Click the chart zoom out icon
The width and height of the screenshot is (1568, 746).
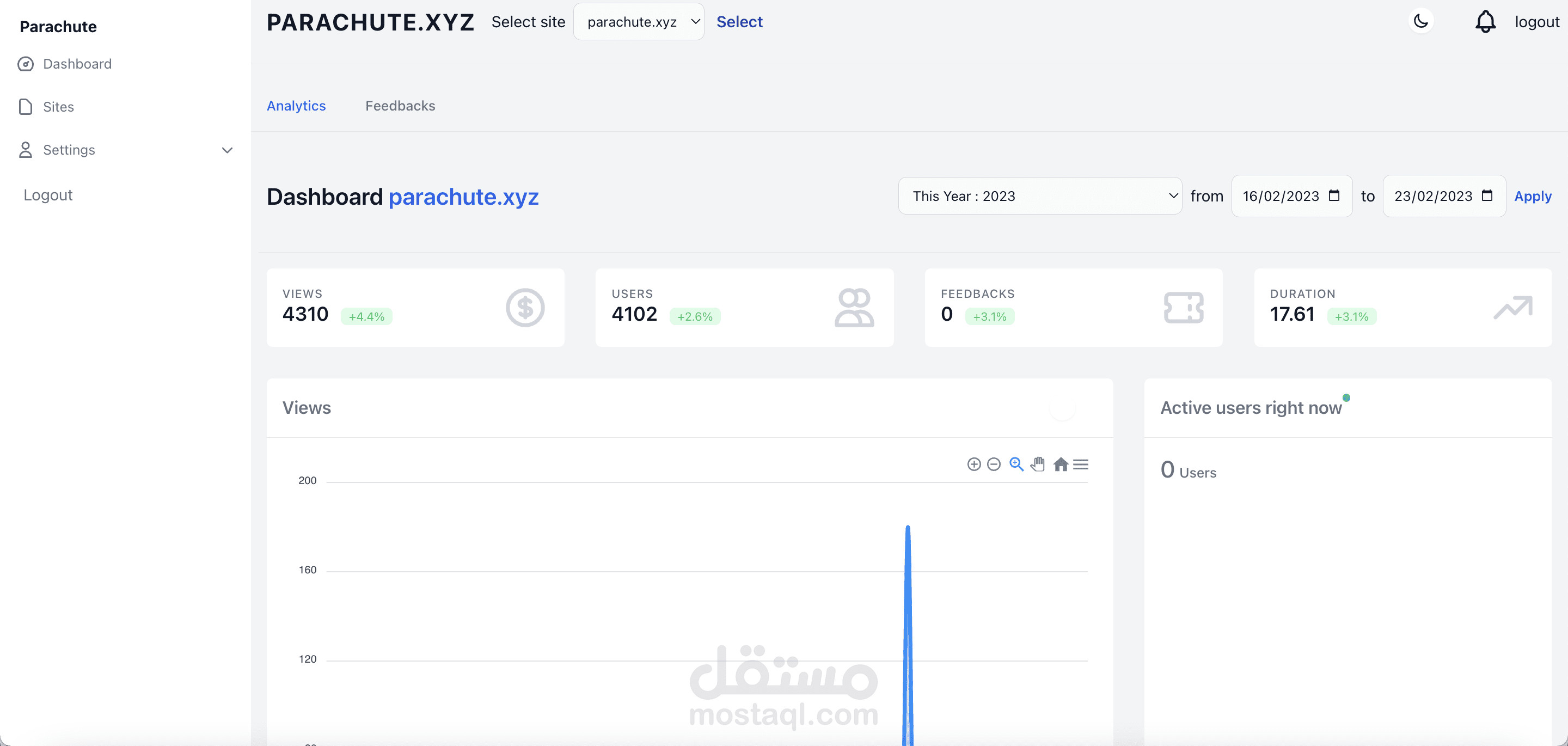click(x=994, y=464)
